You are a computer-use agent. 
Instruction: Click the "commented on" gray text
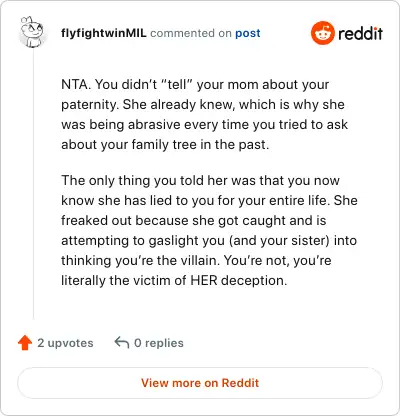(x=191, y=33)
